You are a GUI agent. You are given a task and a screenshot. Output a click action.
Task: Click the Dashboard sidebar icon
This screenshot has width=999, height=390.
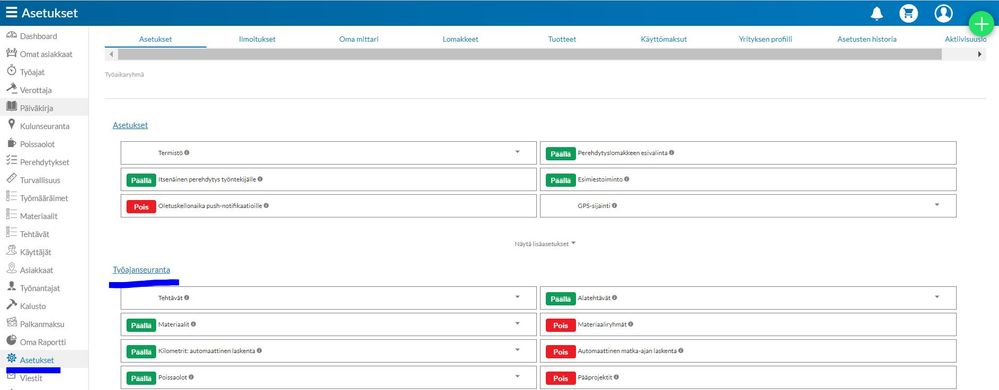[11, 35]
